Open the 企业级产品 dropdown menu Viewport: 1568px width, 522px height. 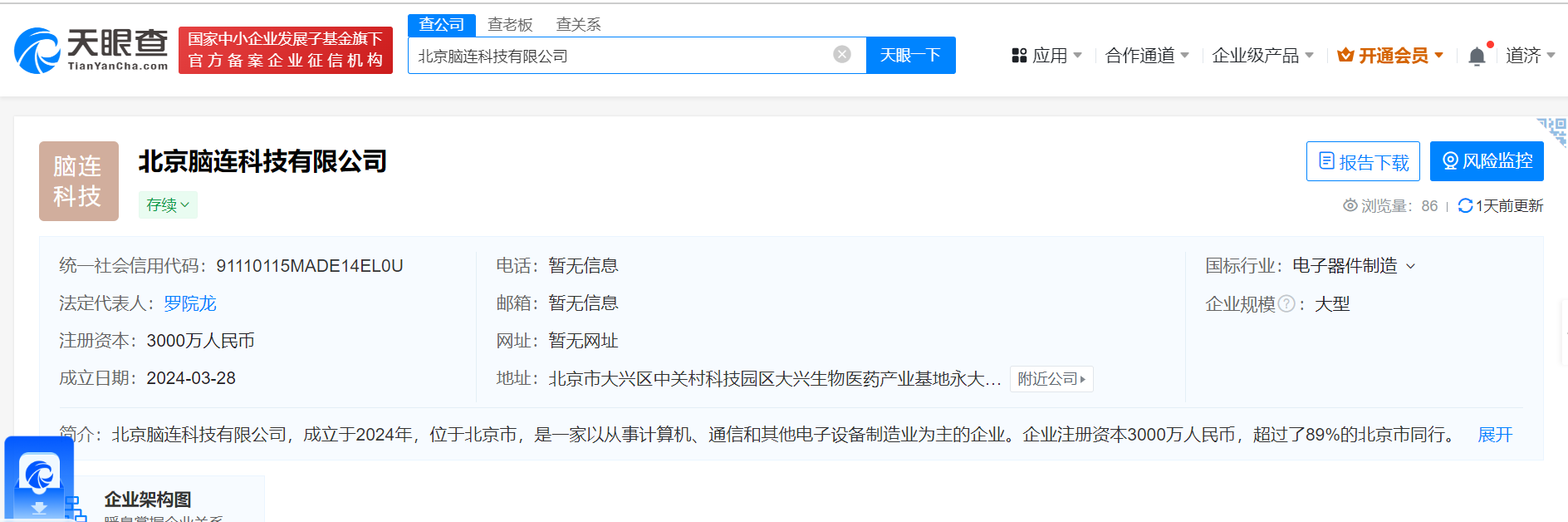(1262, 56)
